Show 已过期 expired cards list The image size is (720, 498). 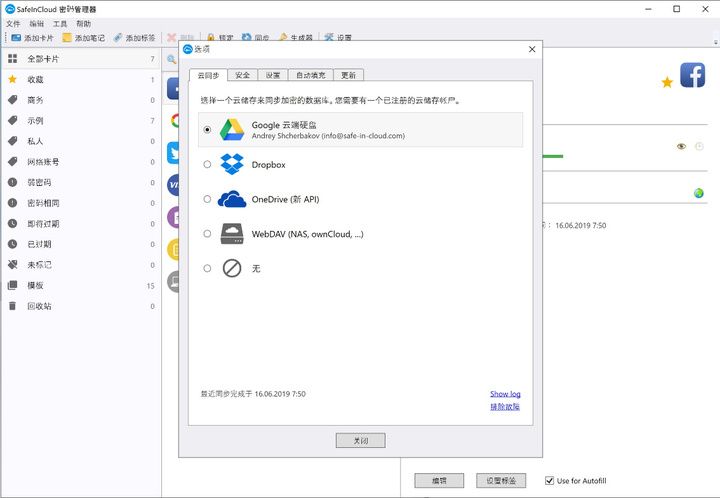point(81,244)
